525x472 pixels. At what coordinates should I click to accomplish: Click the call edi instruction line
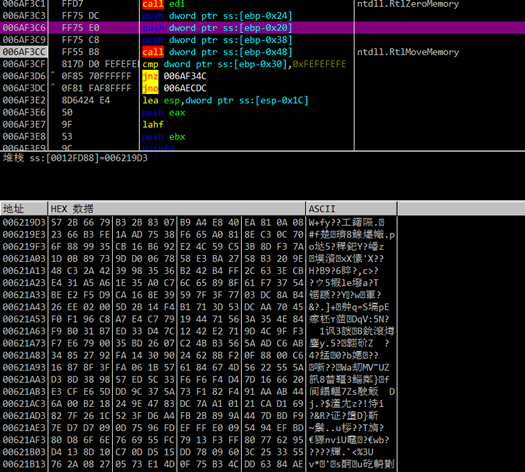(x=164, y=4)
